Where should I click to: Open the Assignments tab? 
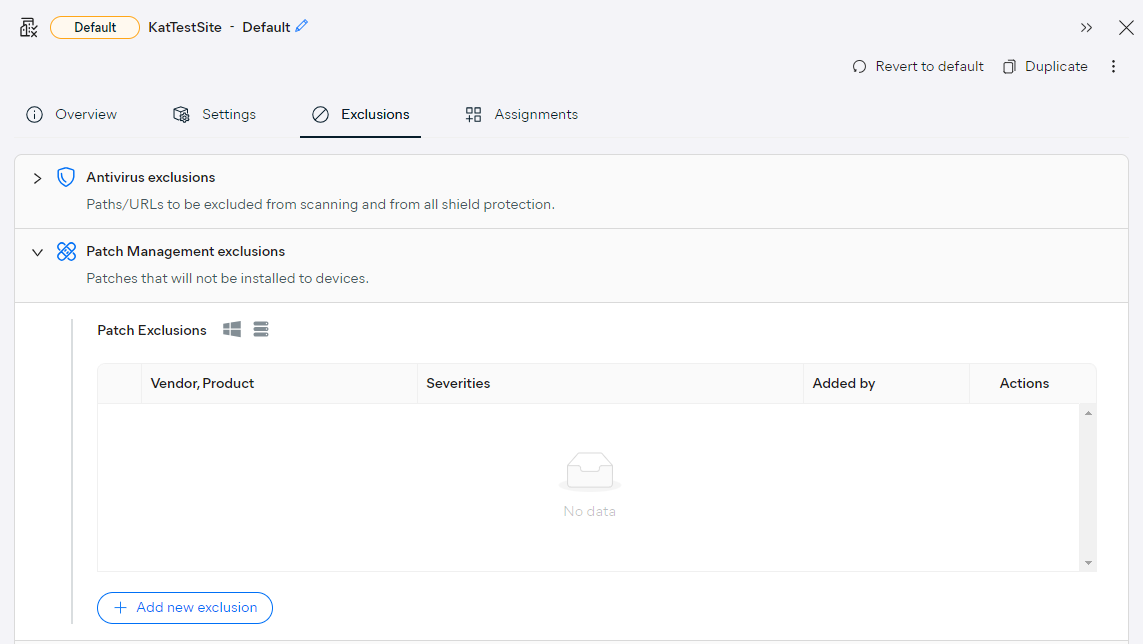pos(521,115)
